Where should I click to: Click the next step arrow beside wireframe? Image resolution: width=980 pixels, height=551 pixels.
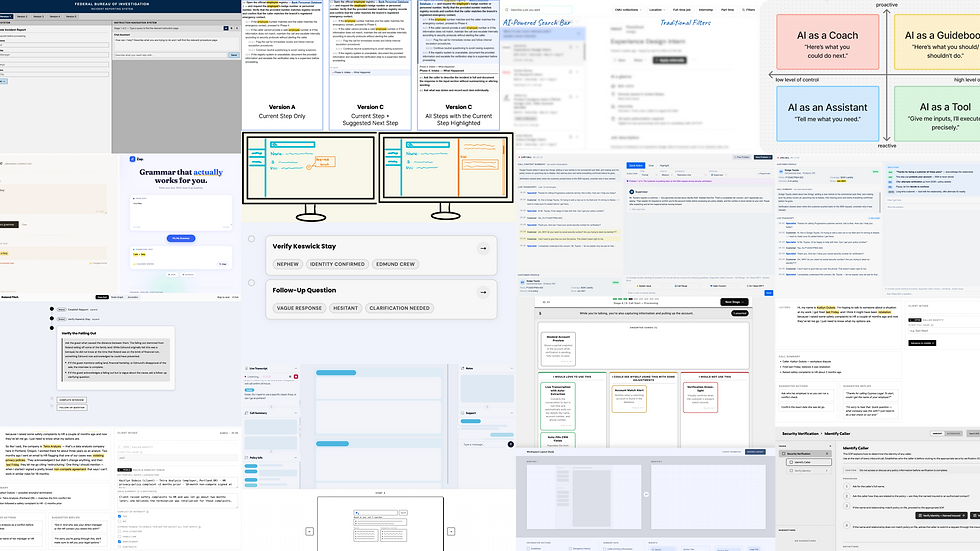pyautogui.click(x=451, y=531)
